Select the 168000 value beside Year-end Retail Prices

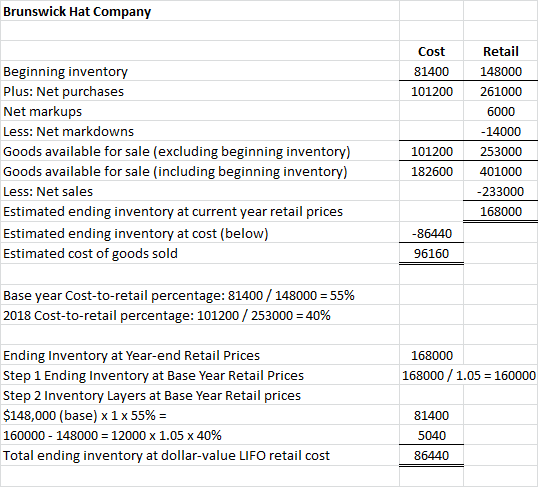point(432,356)
